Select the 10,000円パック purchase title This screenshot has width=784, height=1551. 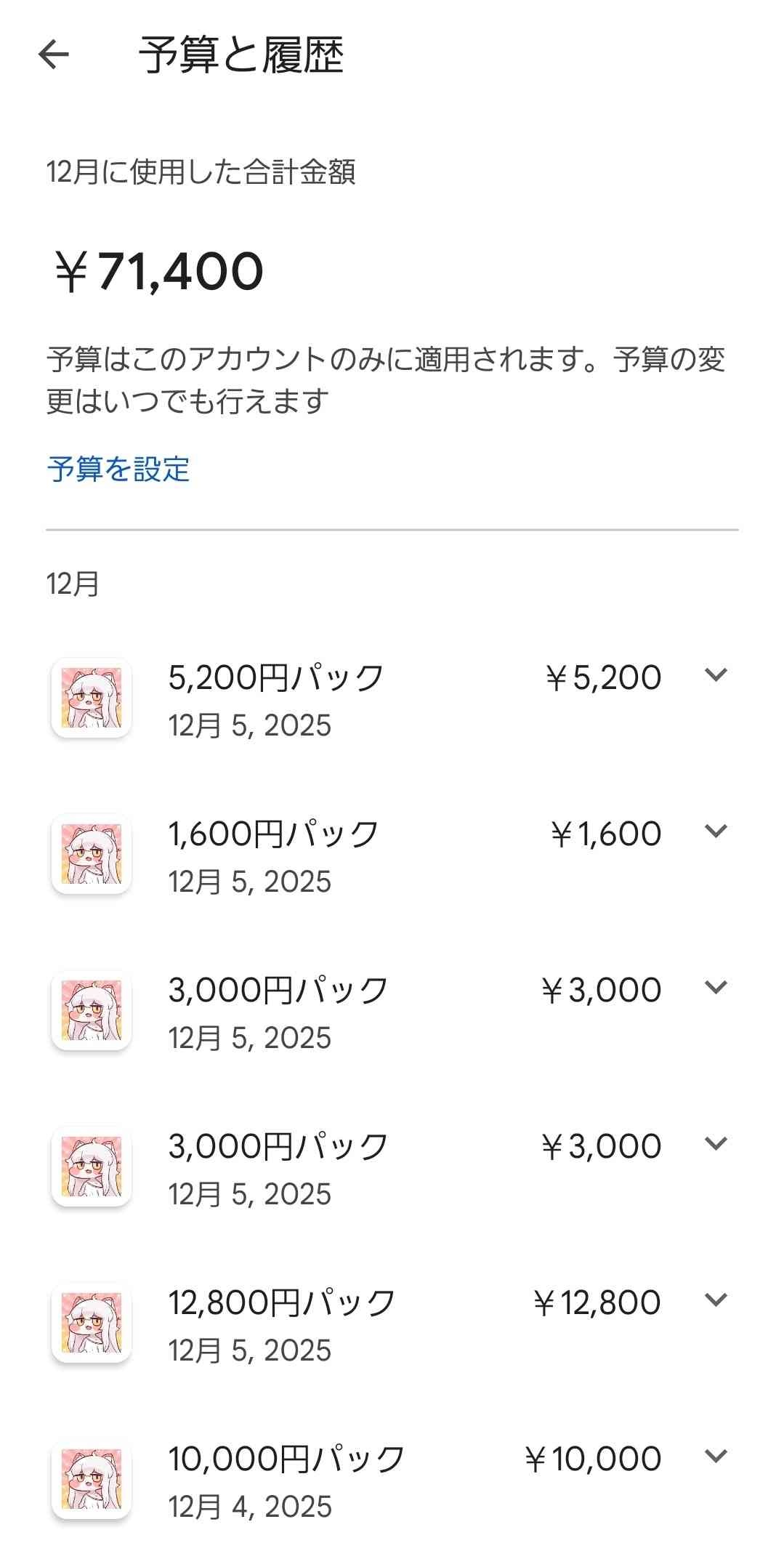click(x=286, y=1459)
